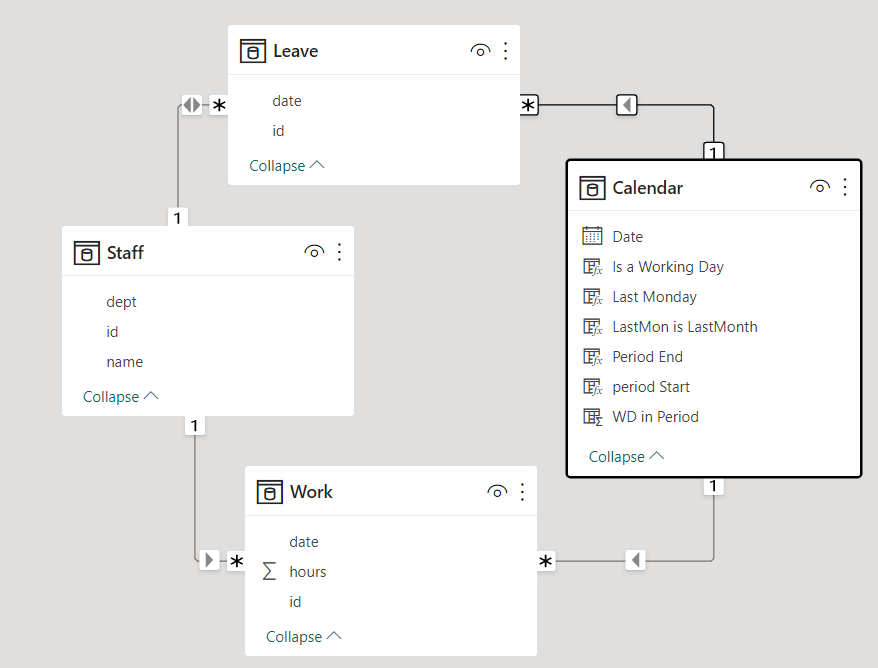This screenshot has height=668, width=878.
Task: Collapse the Calendar table card
Action: (x=627, y=456)
